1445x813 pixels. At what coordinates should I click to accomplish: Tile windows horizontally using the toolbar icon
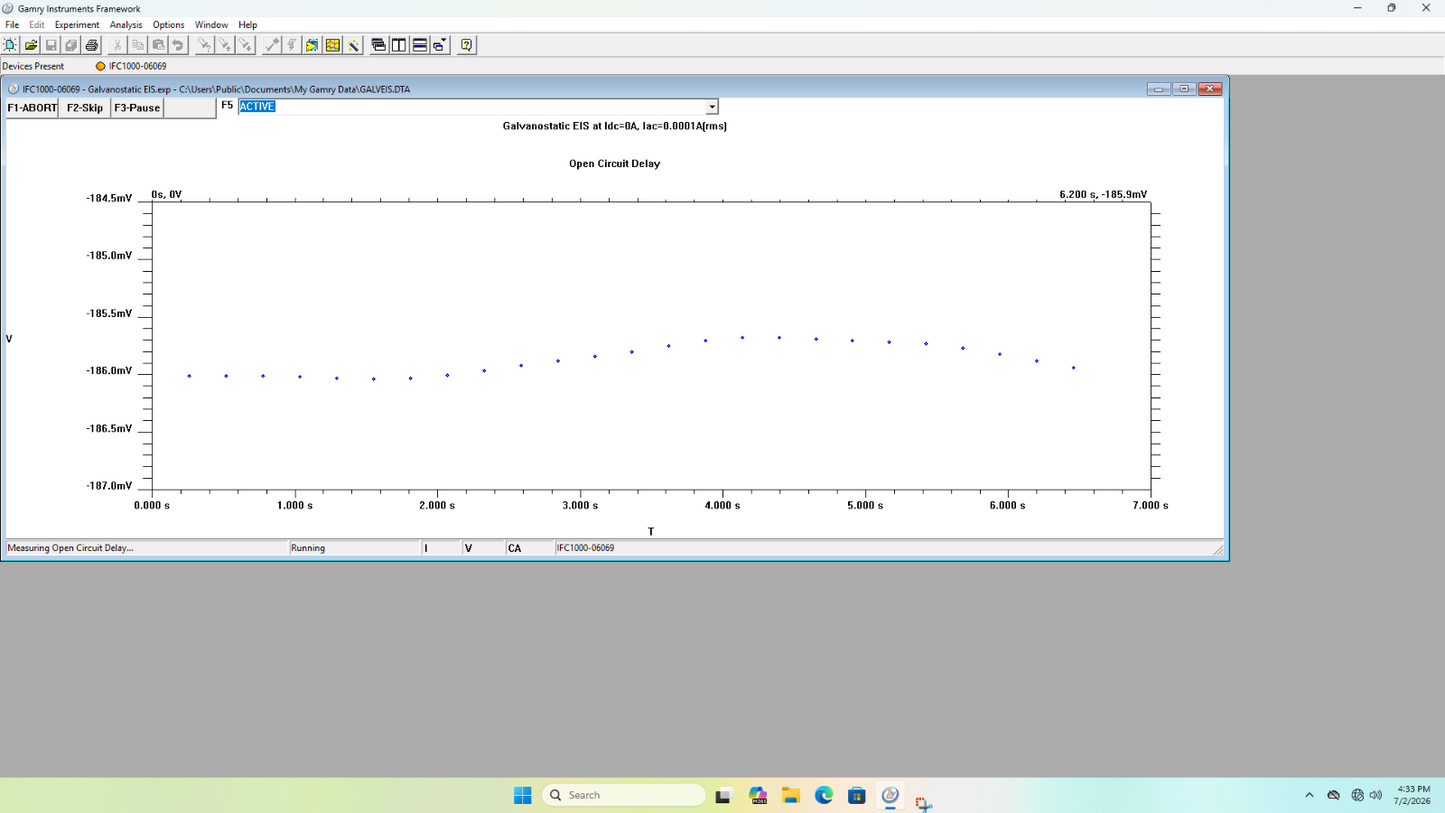click(x=420, y=45)
